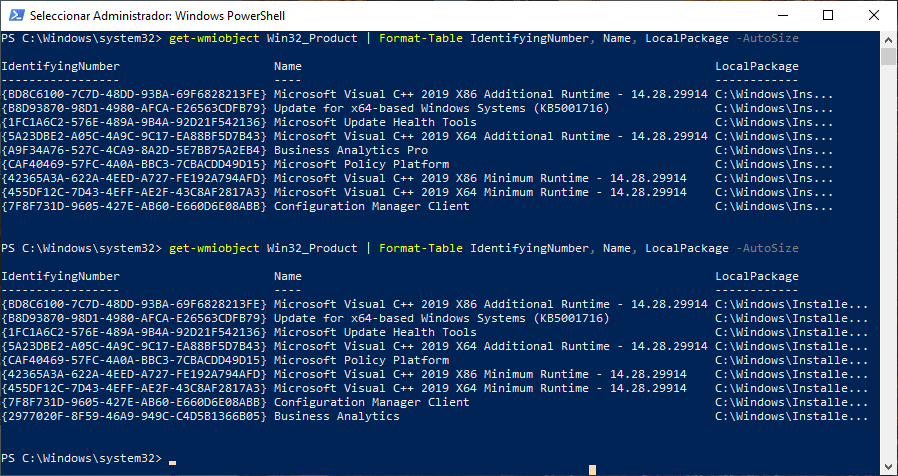Click '-AutoSize' parameter in the first command
898x476 pixels.
tap(767, 38)
